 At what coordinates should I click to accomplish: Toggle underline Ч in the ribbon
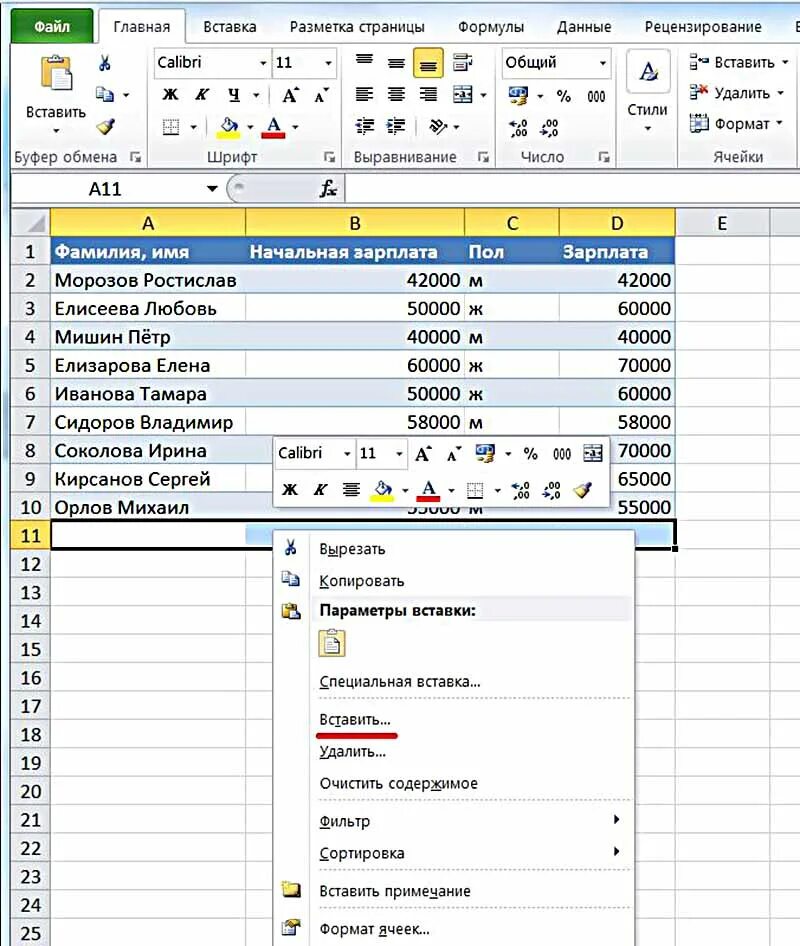click(x=234, y=95)
